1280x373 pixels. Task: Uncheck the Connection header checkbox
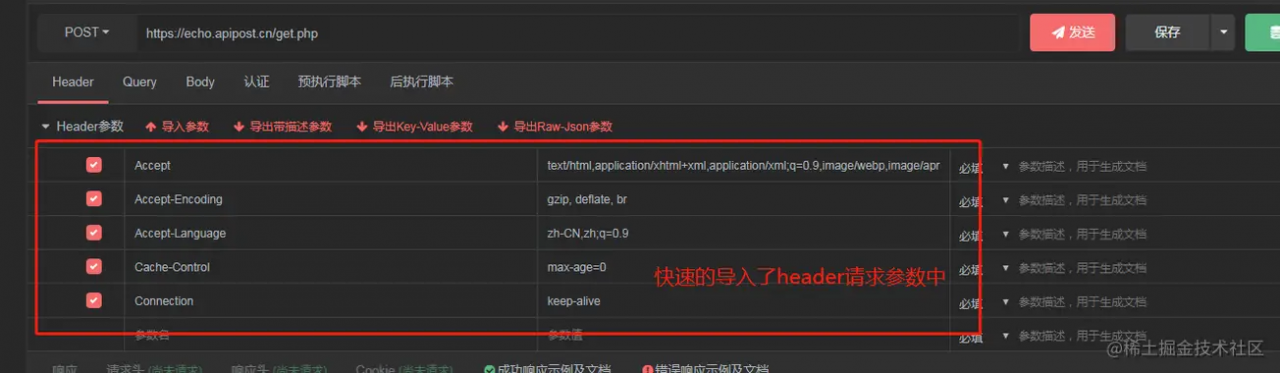pos(94,300)
